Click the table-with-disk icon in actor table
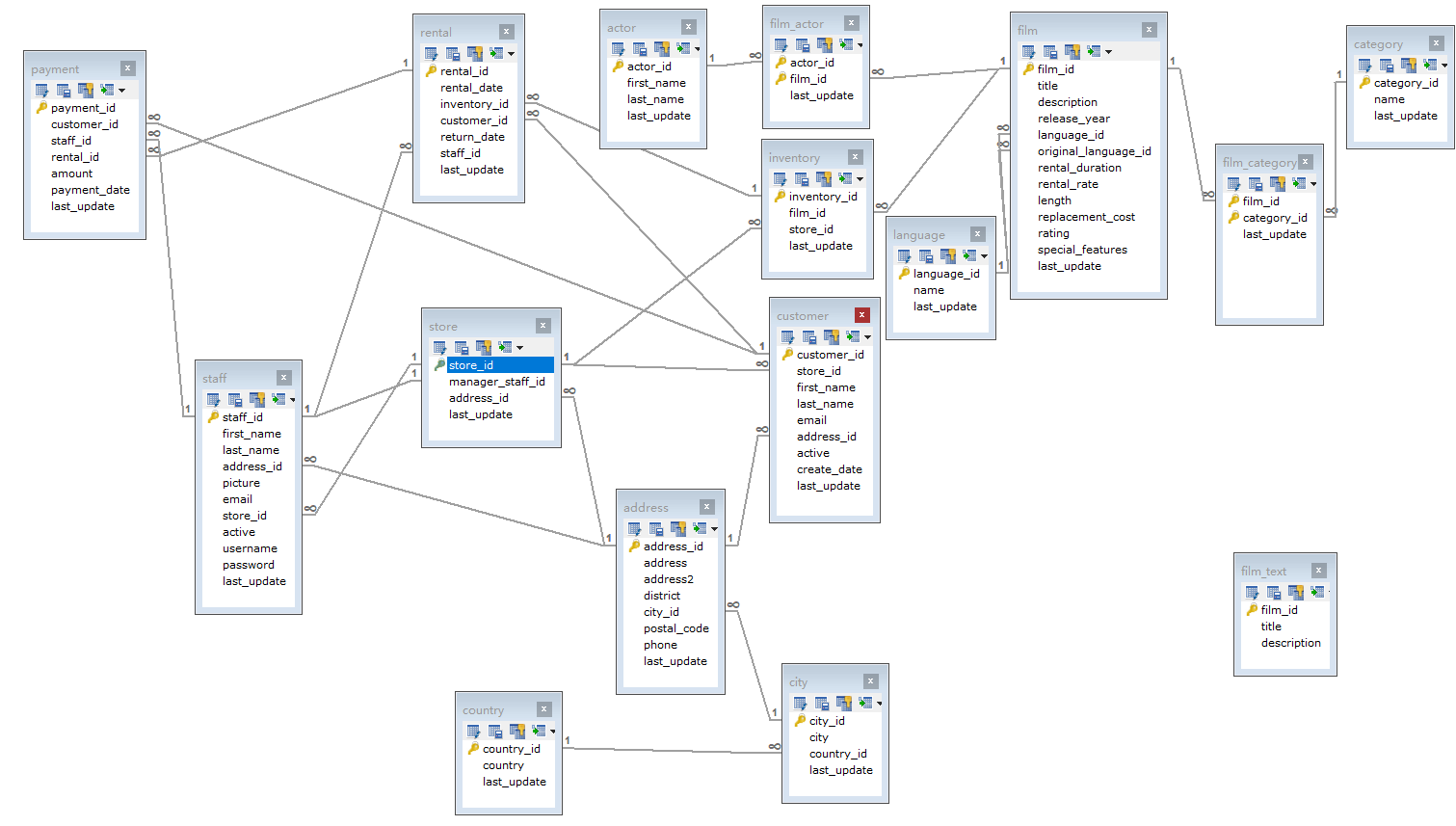1456x826 pixels. (640, 49)
